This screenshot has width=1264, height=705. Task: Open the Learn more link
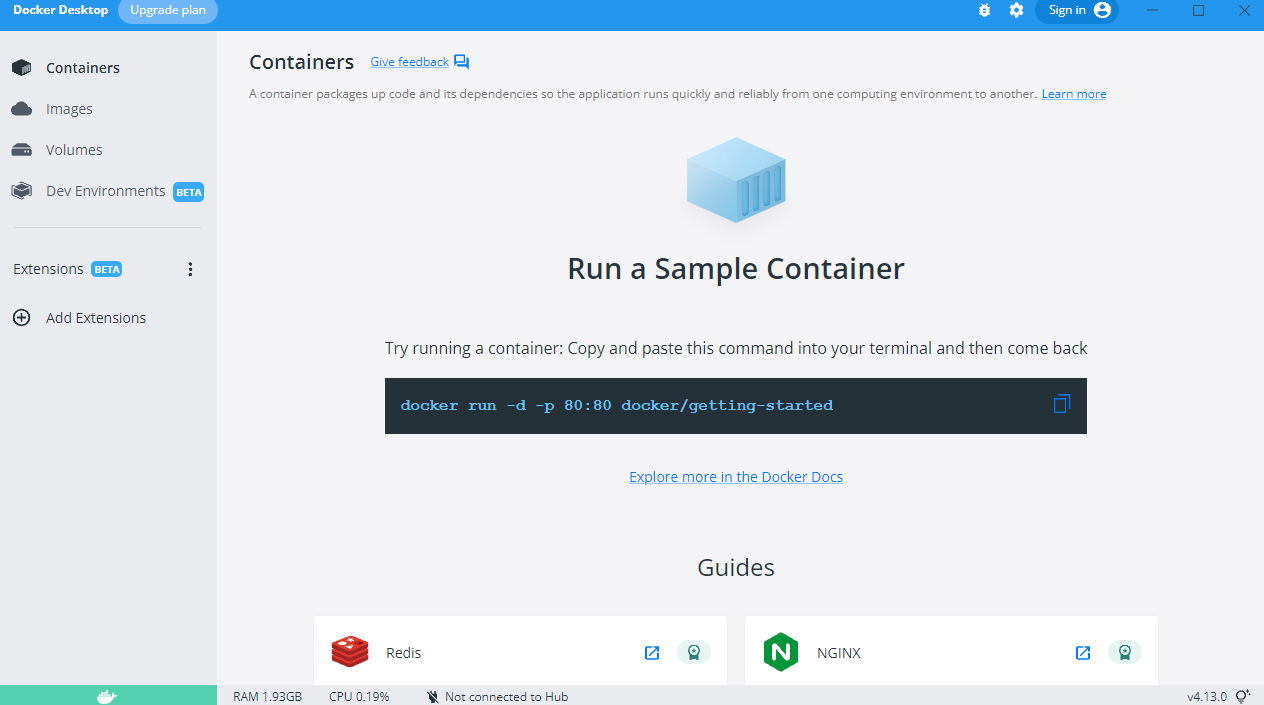pos(1074,94)
